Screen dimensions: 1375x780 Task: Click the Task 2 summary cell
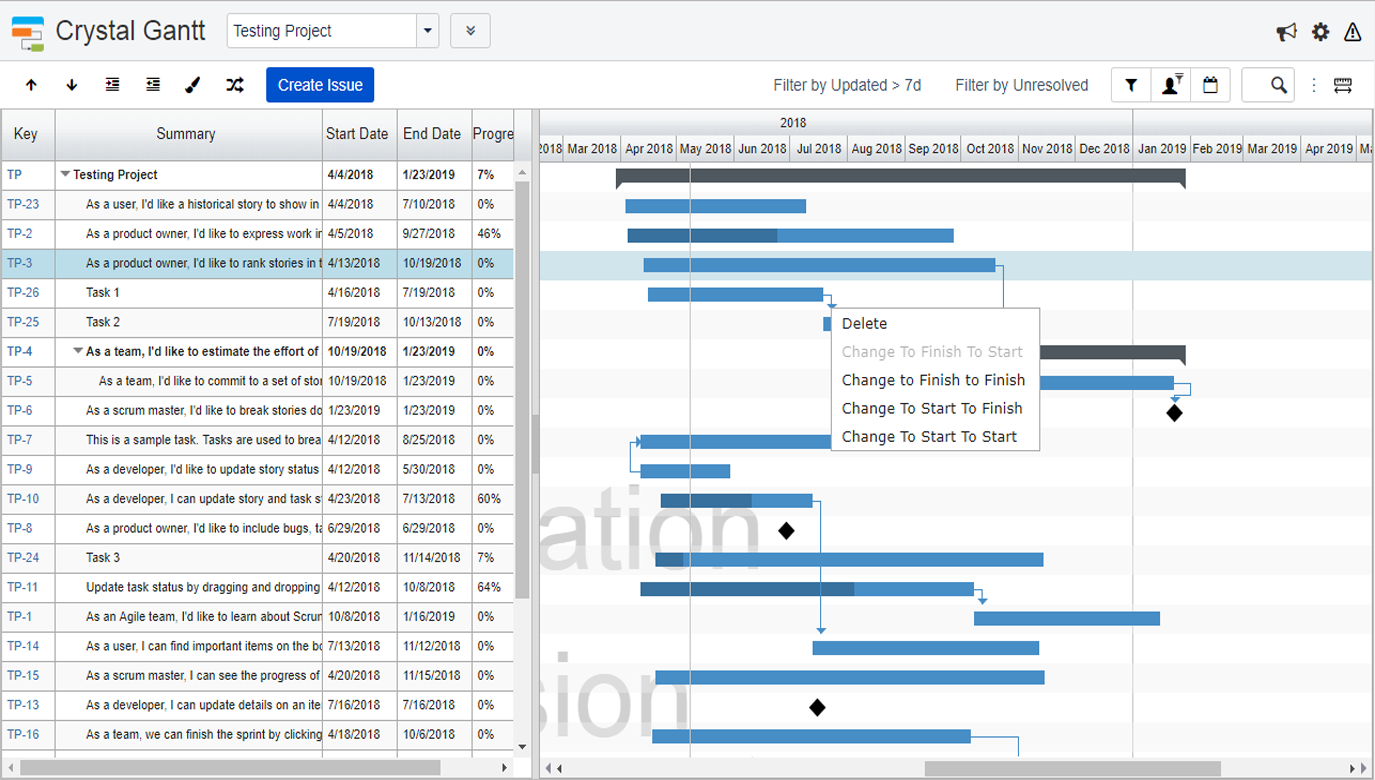click(x=188, y=322)
